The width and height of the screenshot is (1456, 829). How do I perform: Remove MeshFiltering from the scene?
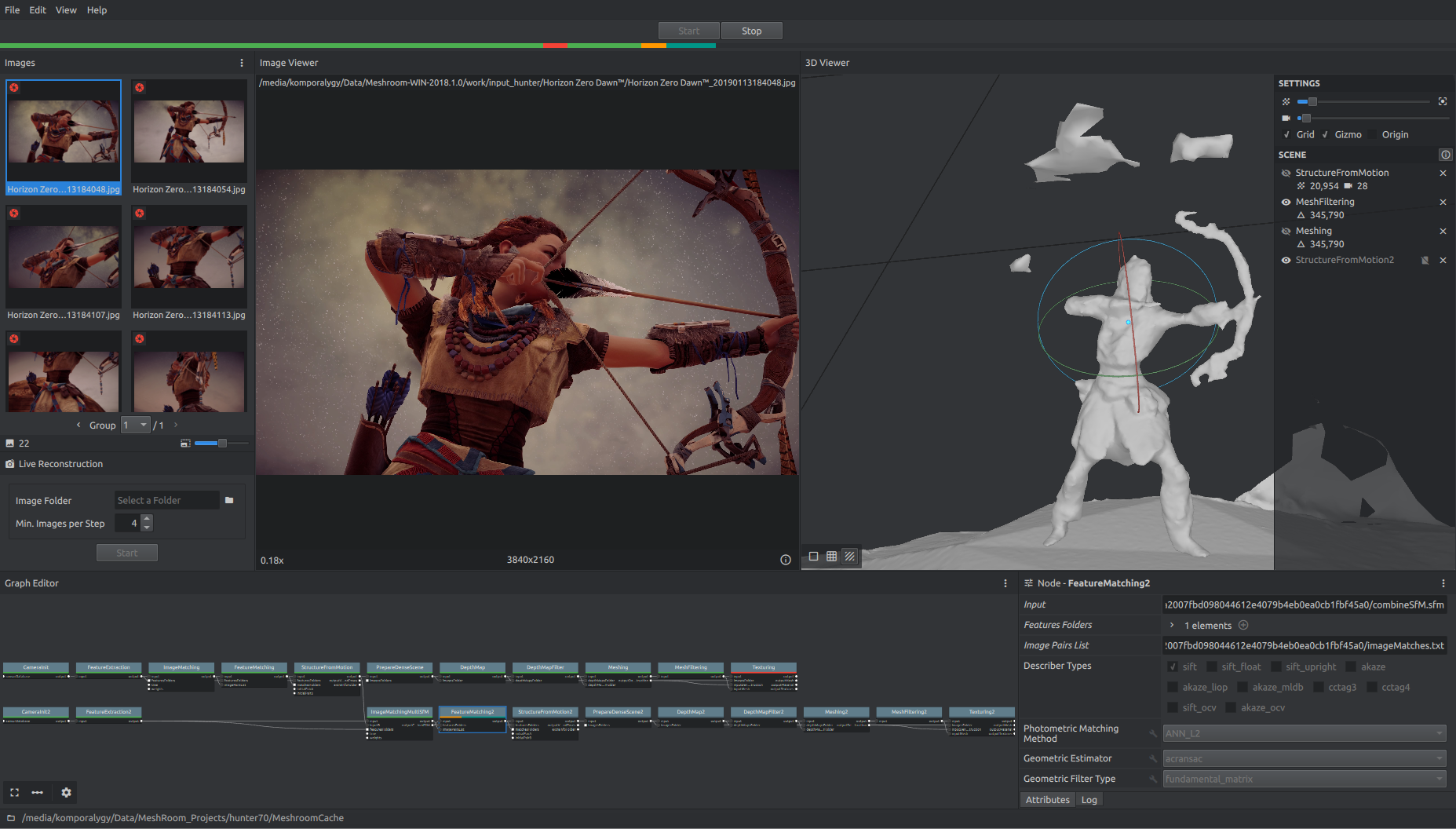click(x=1443, y=202)
